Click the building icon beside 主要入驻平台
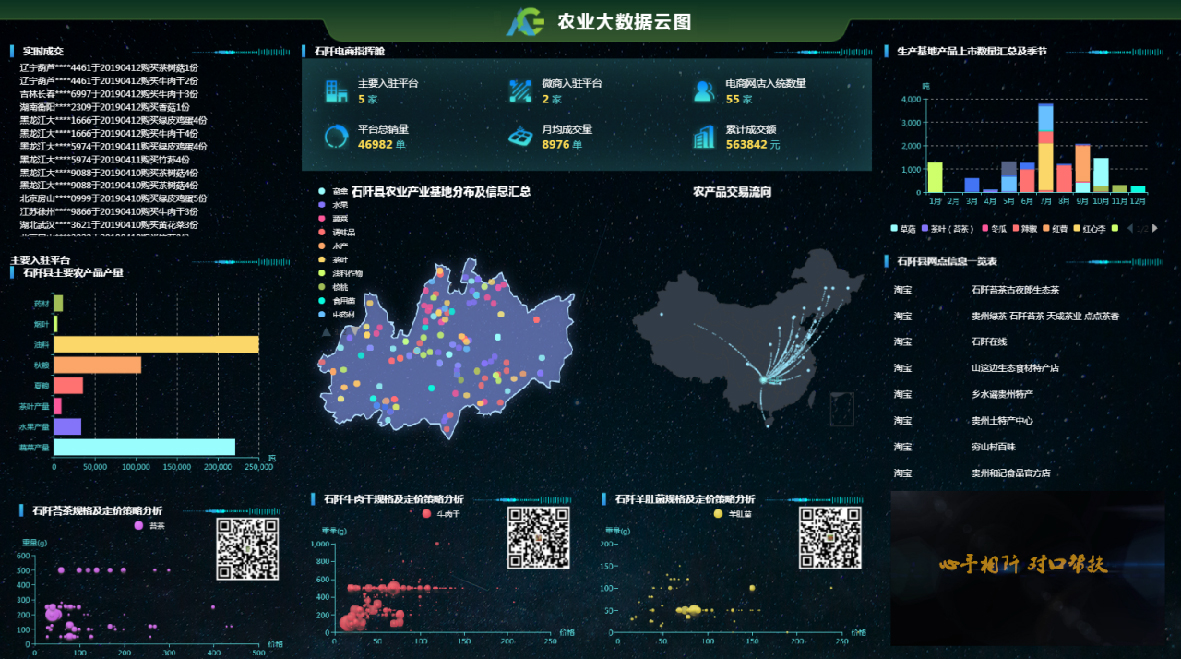Viewport: 1182px width, 660px height. [335, 91]
